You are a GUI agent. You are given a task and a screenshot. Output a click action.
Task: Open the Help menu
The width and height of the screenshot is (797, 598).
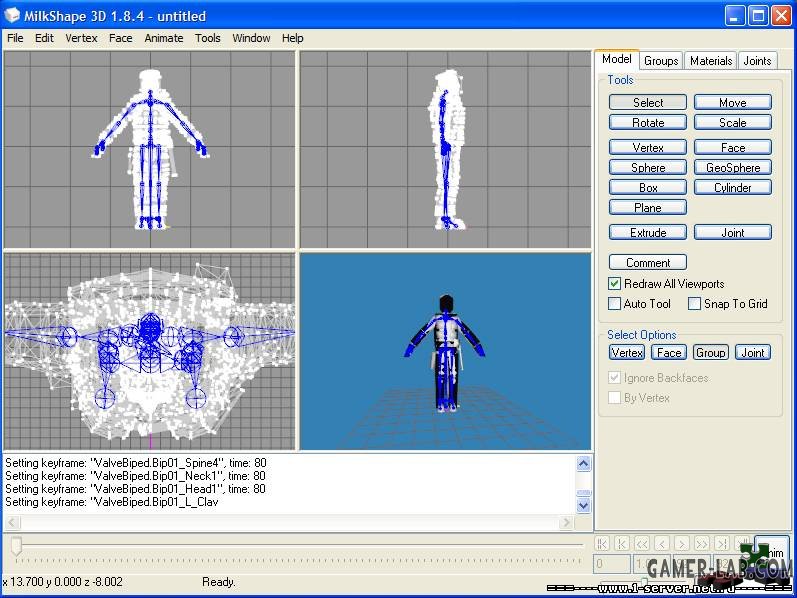292,38
